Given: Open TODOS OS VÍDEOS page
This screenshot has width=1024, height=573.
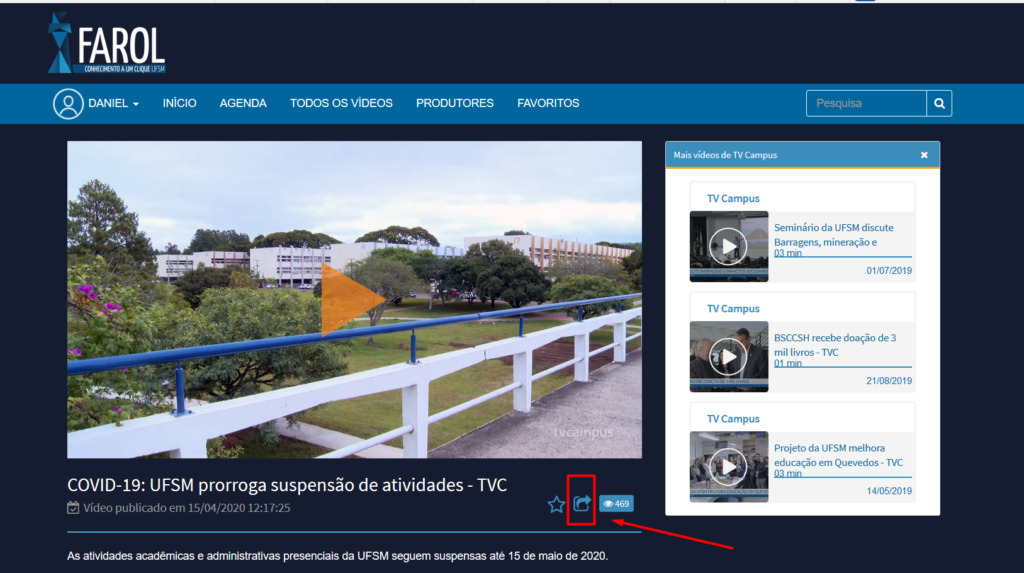Looking at the screenshot, I should (341, 104).
